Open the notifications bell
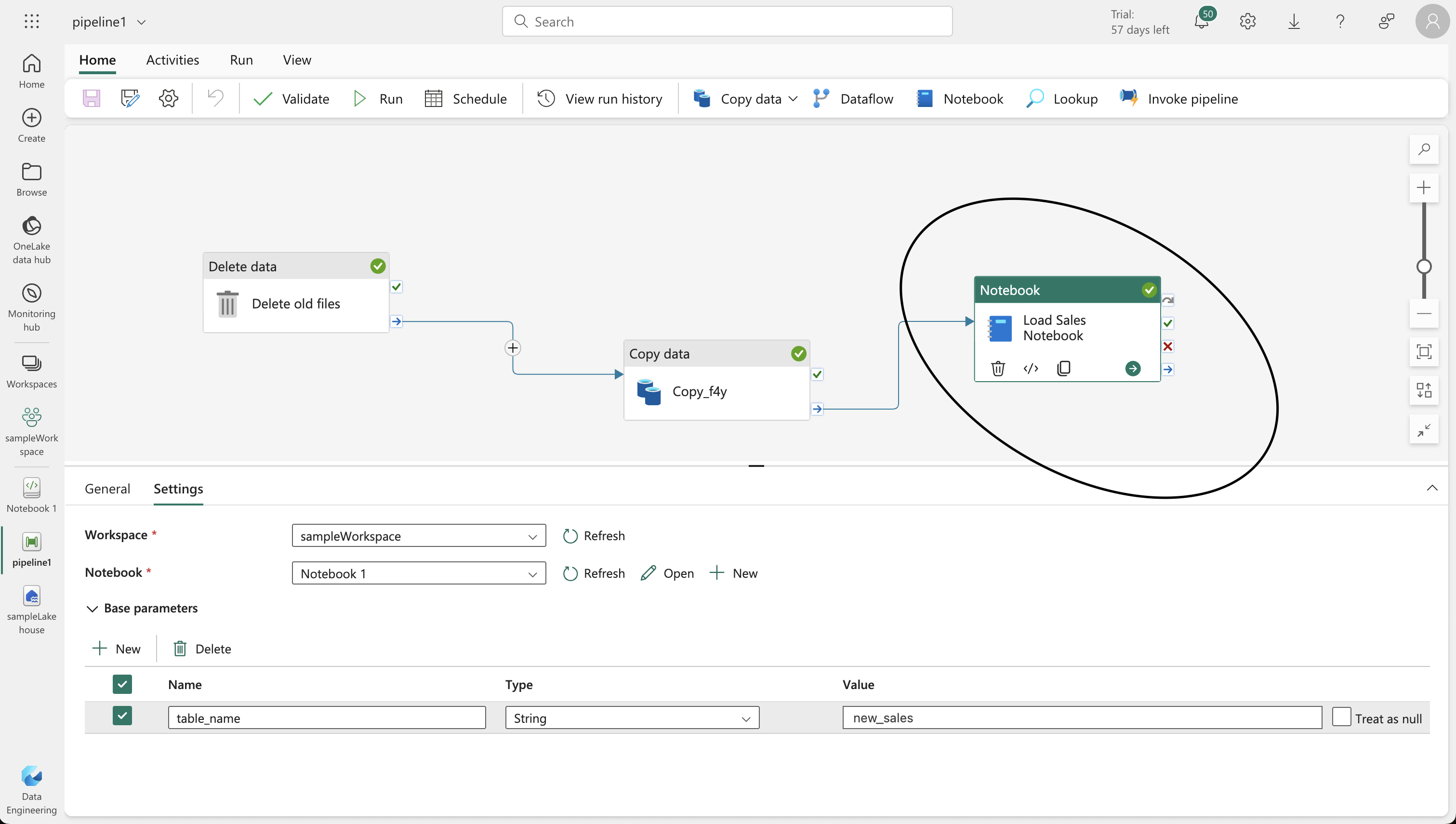The image size is (1456, 824). coord(1201,22)
